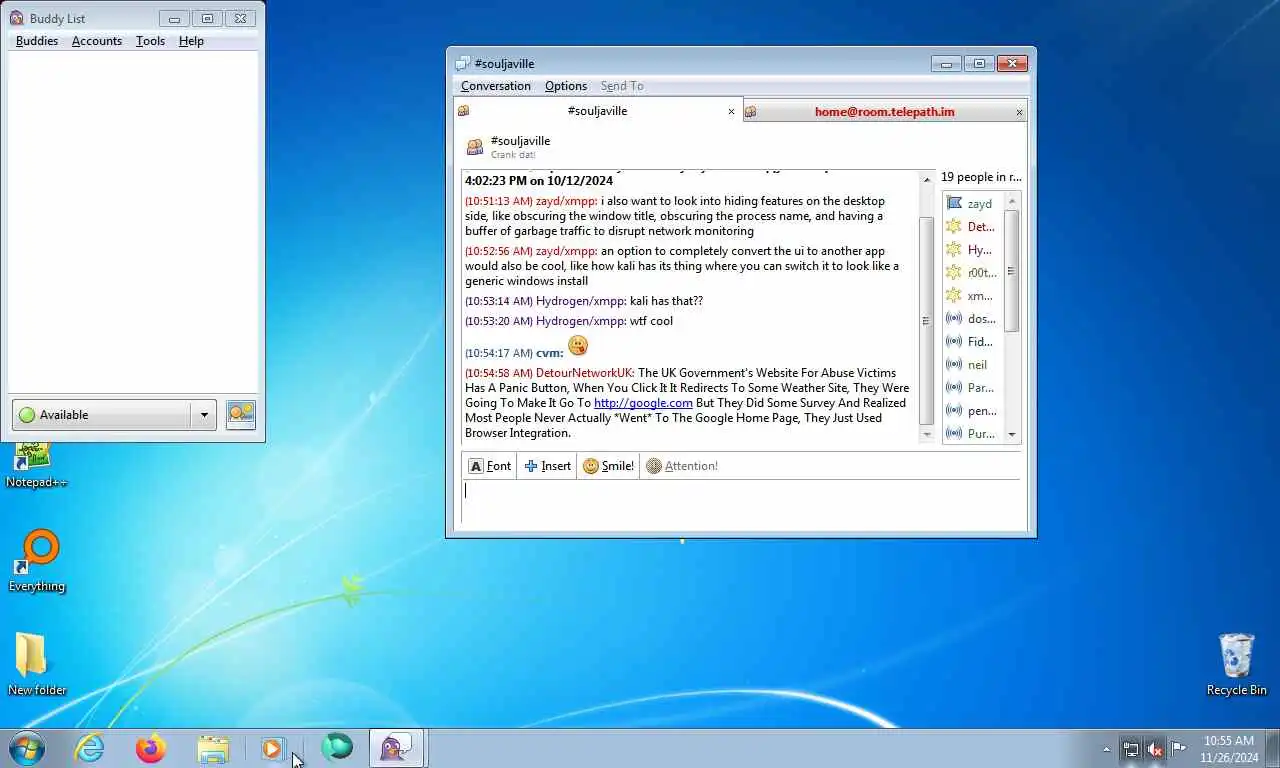Switch to home@room.telepath.im tab
The height and width of the screenshot is (768, 1280).
884,112
